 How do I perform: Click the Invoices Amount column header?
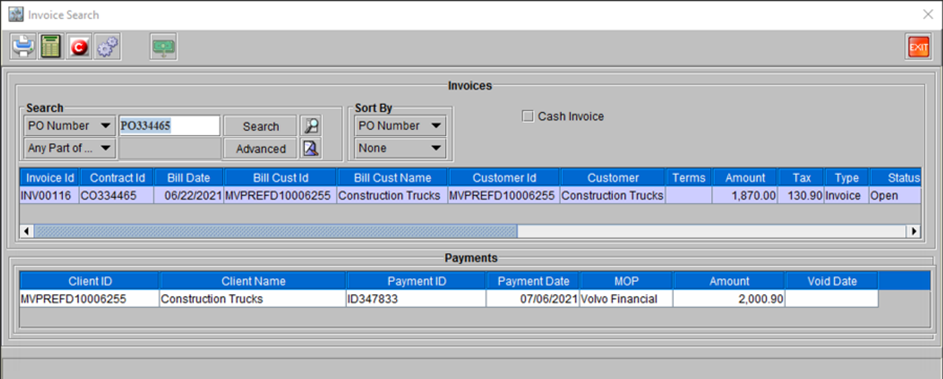click(745, 178)
